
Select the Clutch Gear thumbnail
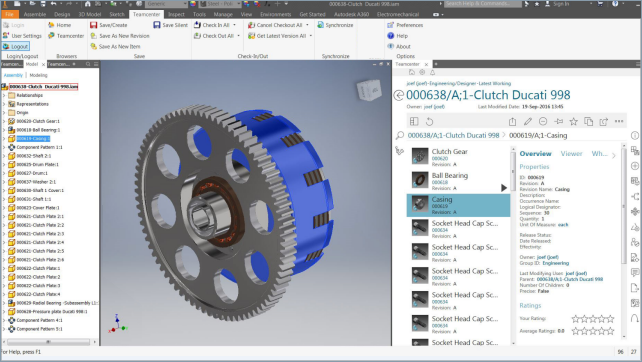tap(420, 156)
